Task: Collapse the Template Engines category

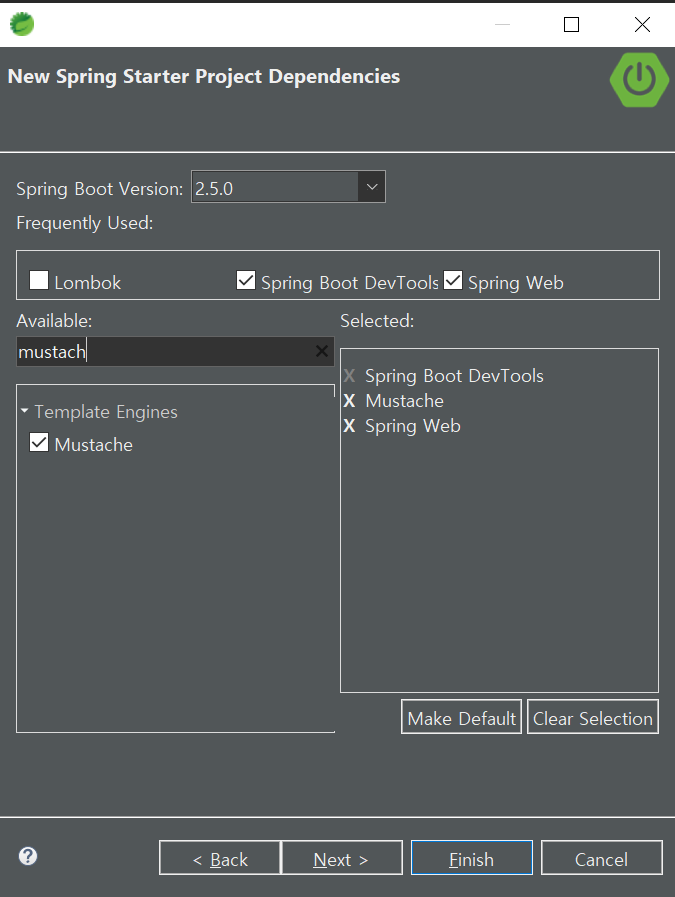Action: 25,411
